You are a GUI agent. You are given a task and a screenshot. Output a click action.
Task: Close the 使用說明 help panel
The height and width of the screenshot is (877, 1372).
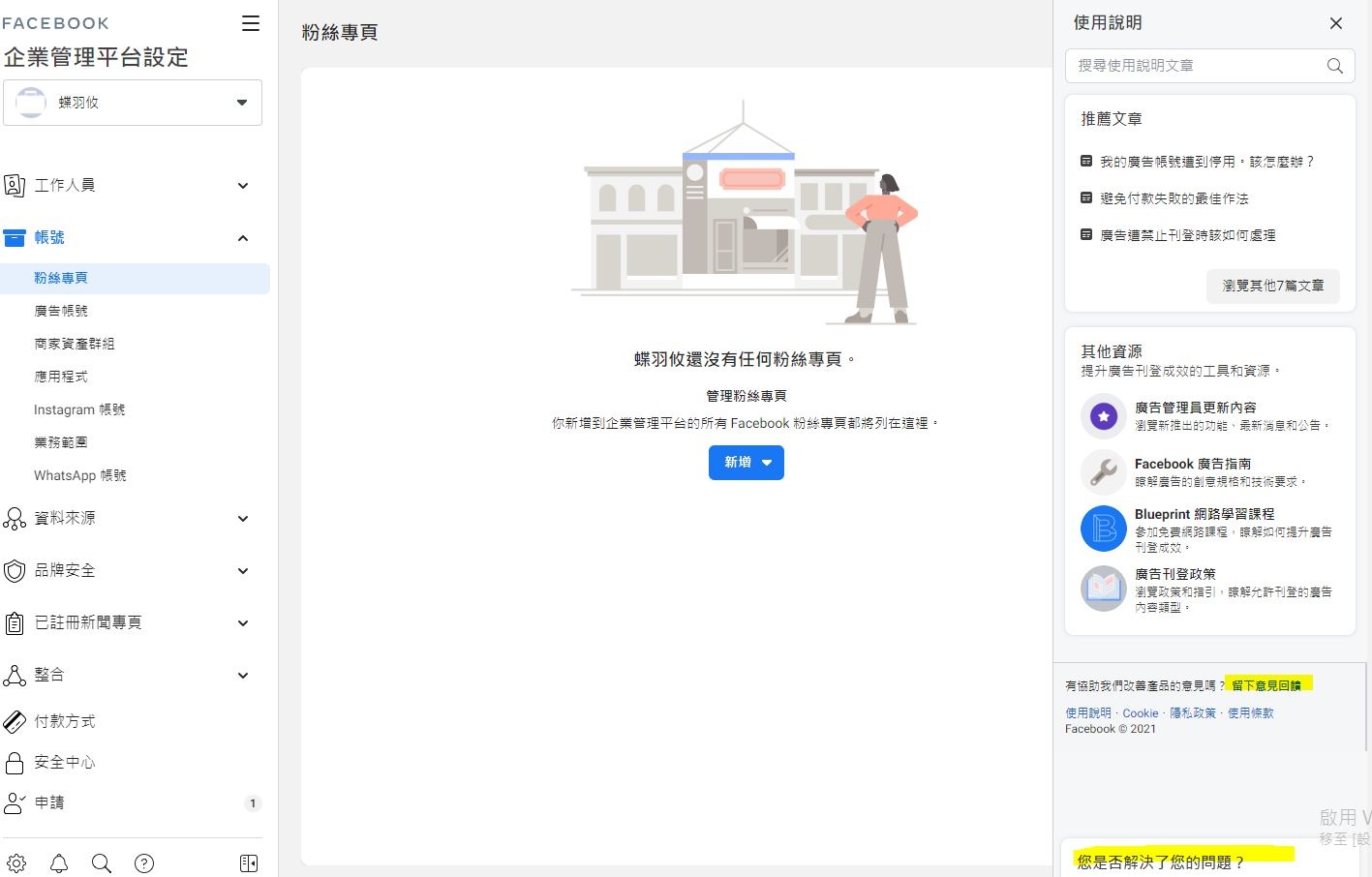tap(1336, 23)
